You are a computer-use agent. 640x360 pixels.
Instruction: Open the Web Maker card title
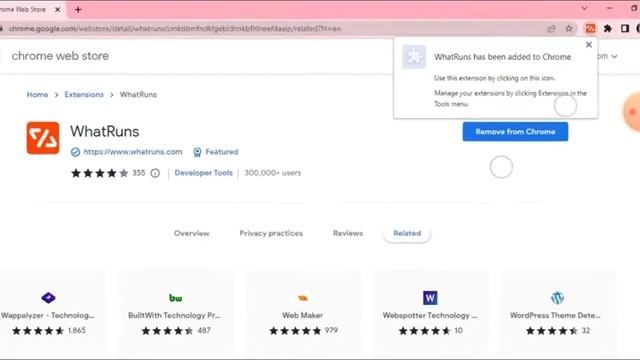pos(302,315)
